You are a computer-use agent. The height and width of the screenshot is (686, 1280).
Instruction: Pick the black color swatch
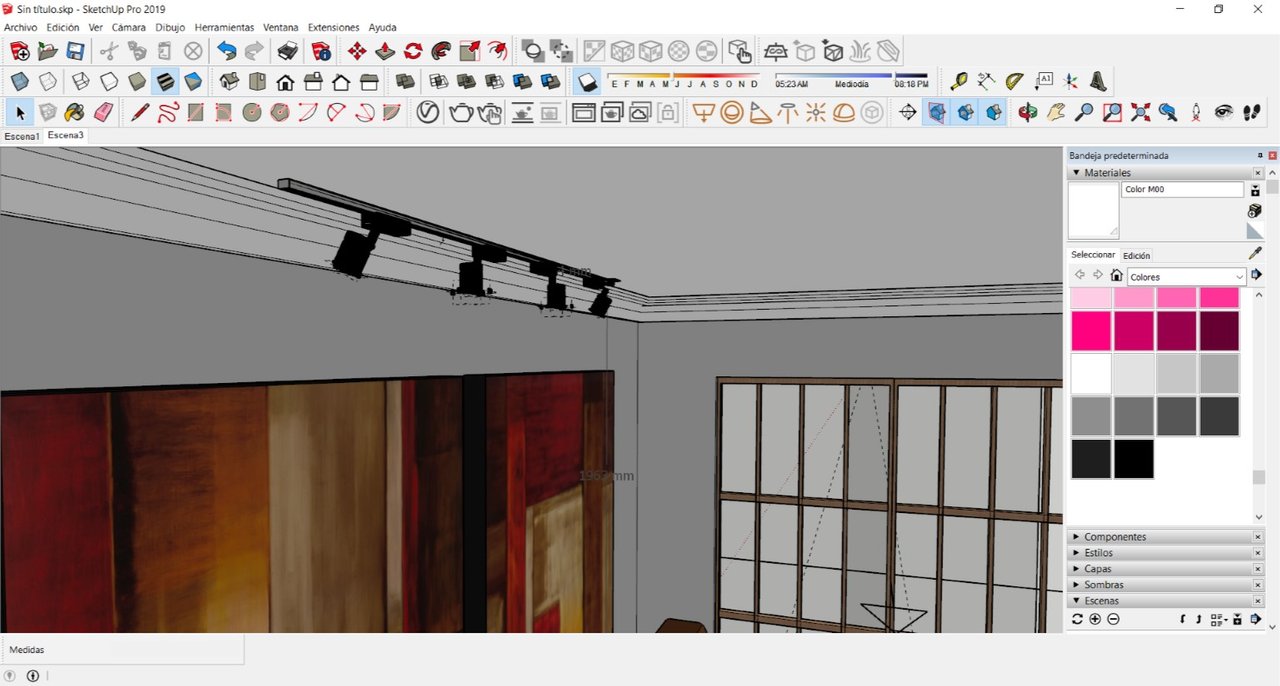click(1133, 459)
